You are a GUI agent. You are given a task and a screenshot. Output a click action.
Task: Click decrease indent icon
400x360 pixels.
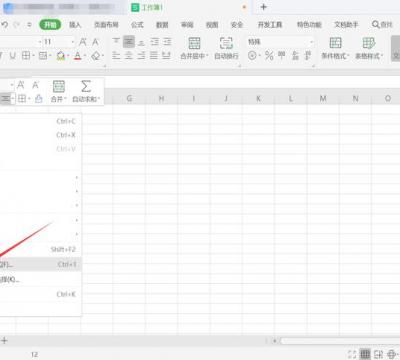154,41
